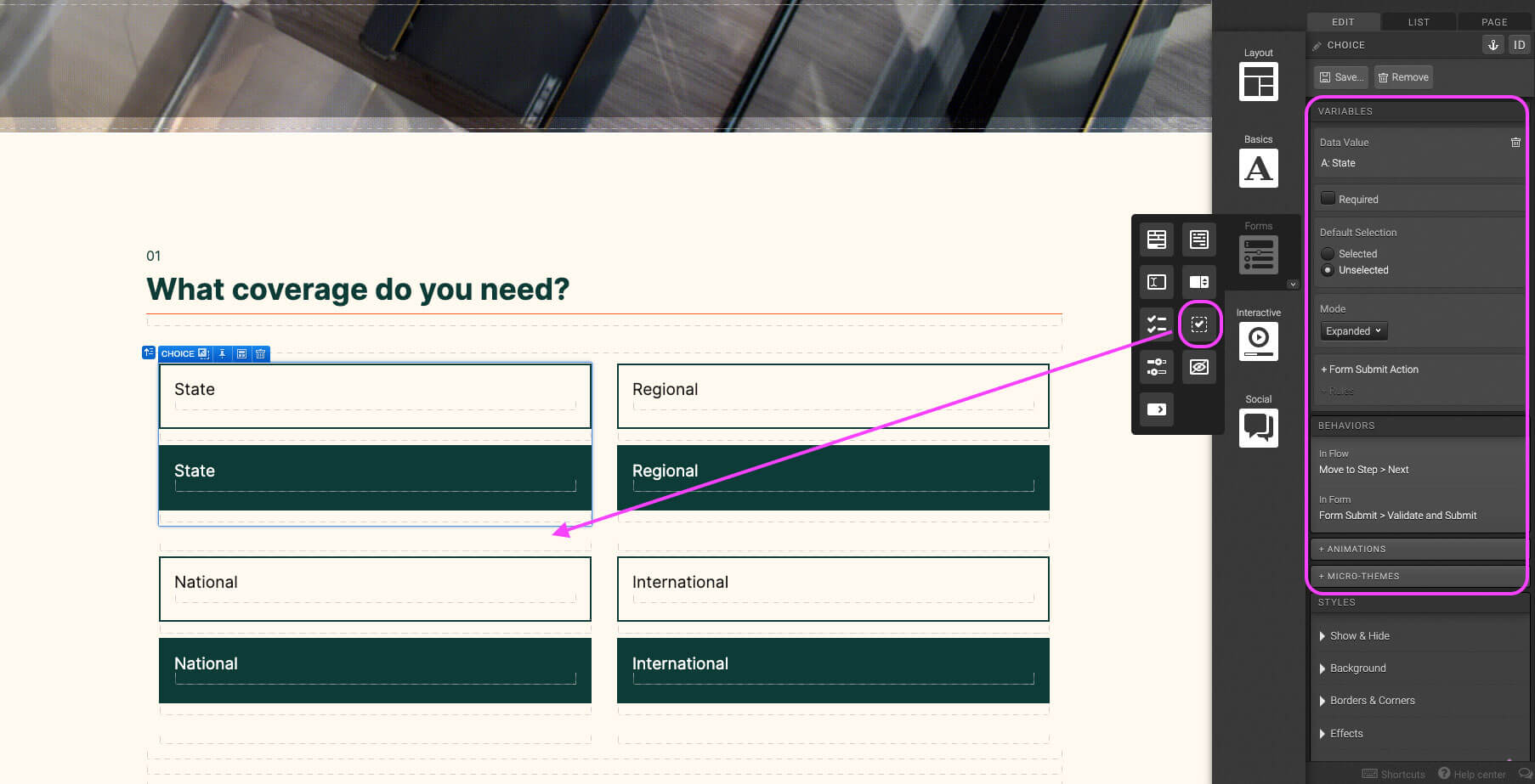Expand the Borders & Corners section

(1371, 701)
